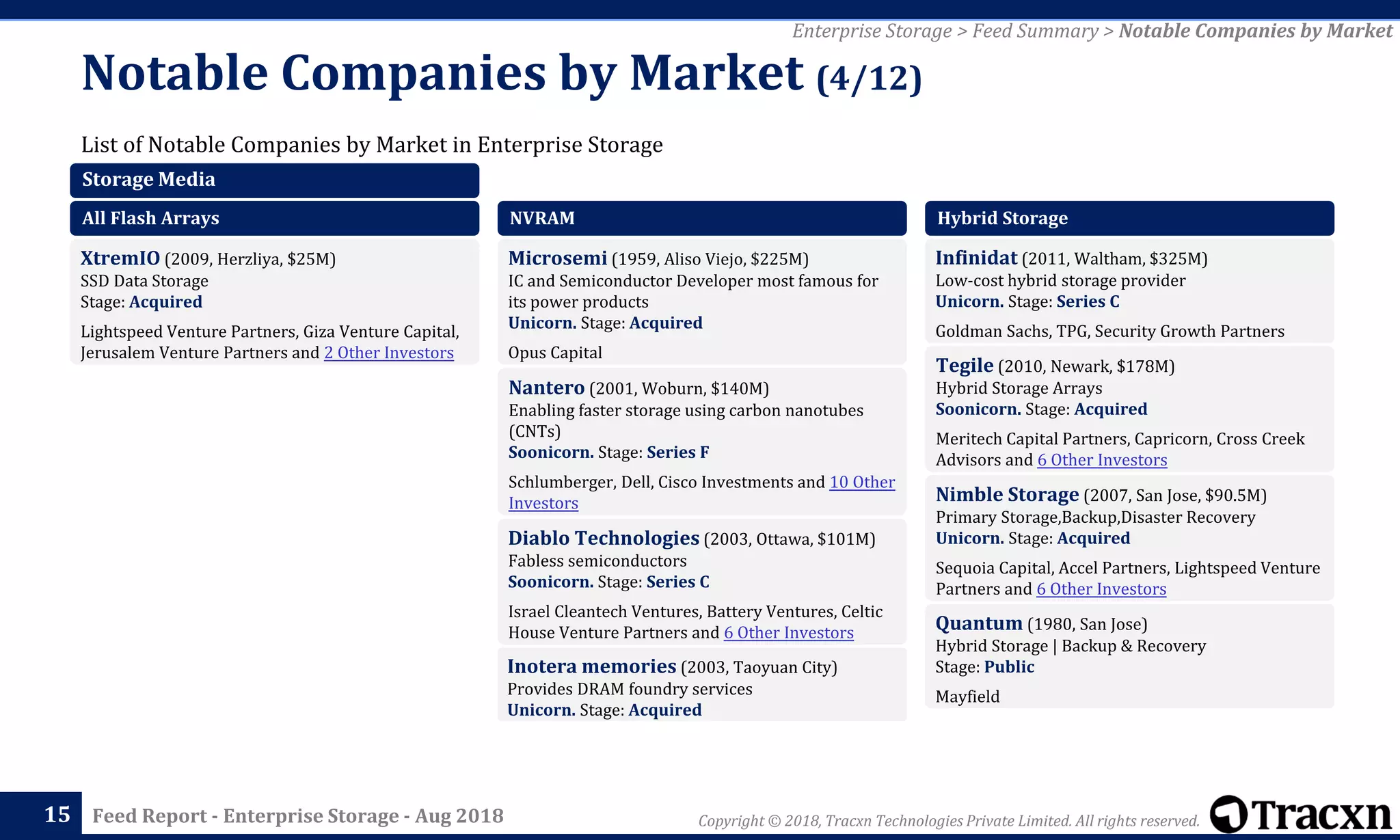Screen dimensions: 1400x840
Task: Open Nantero's '10 Other Investors' link
Action: click(x=701, y=492)
